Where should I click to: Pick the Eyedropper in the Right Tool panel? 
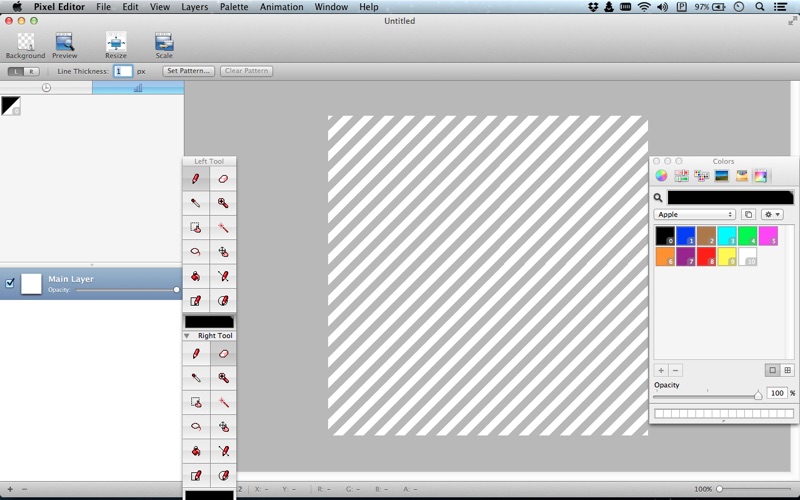pyautogui.click(x=196, y=378)
